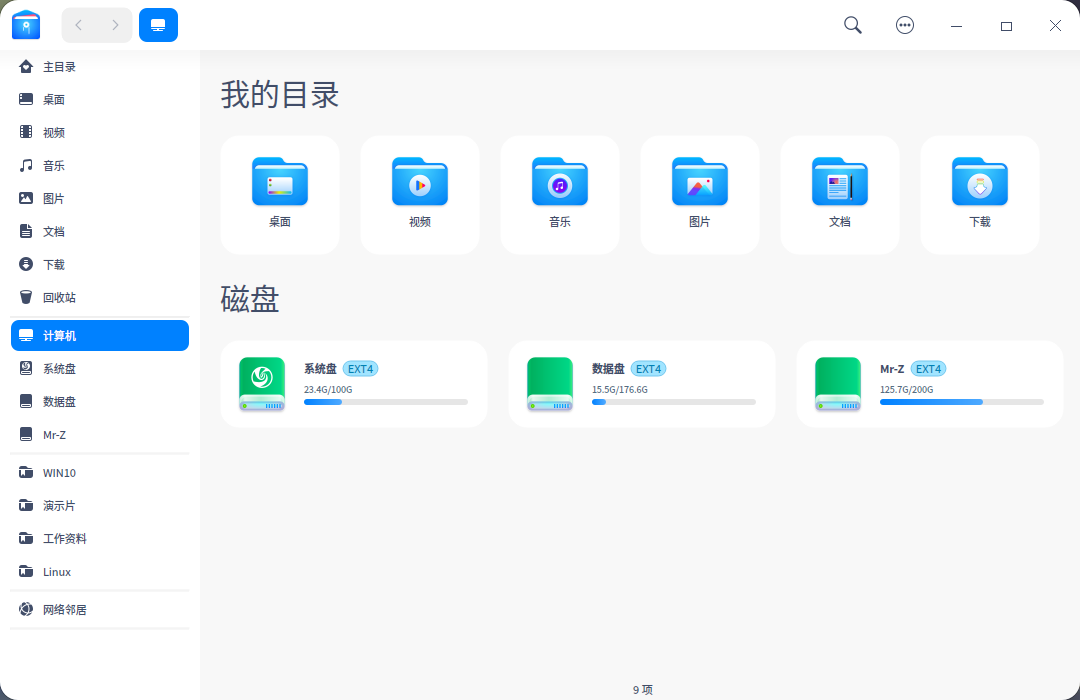Open the 视频 folder card icon

[419, 182]
